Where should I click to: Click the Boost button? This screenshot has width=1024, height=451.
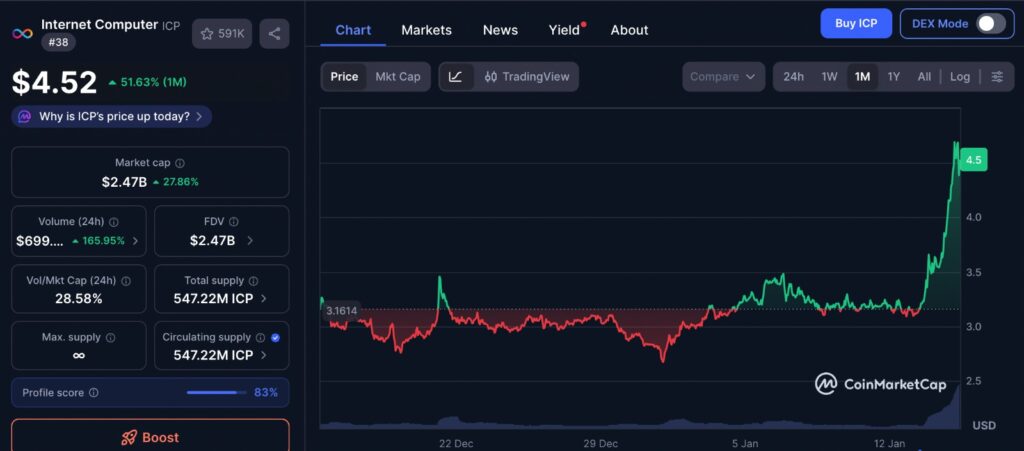150,435
